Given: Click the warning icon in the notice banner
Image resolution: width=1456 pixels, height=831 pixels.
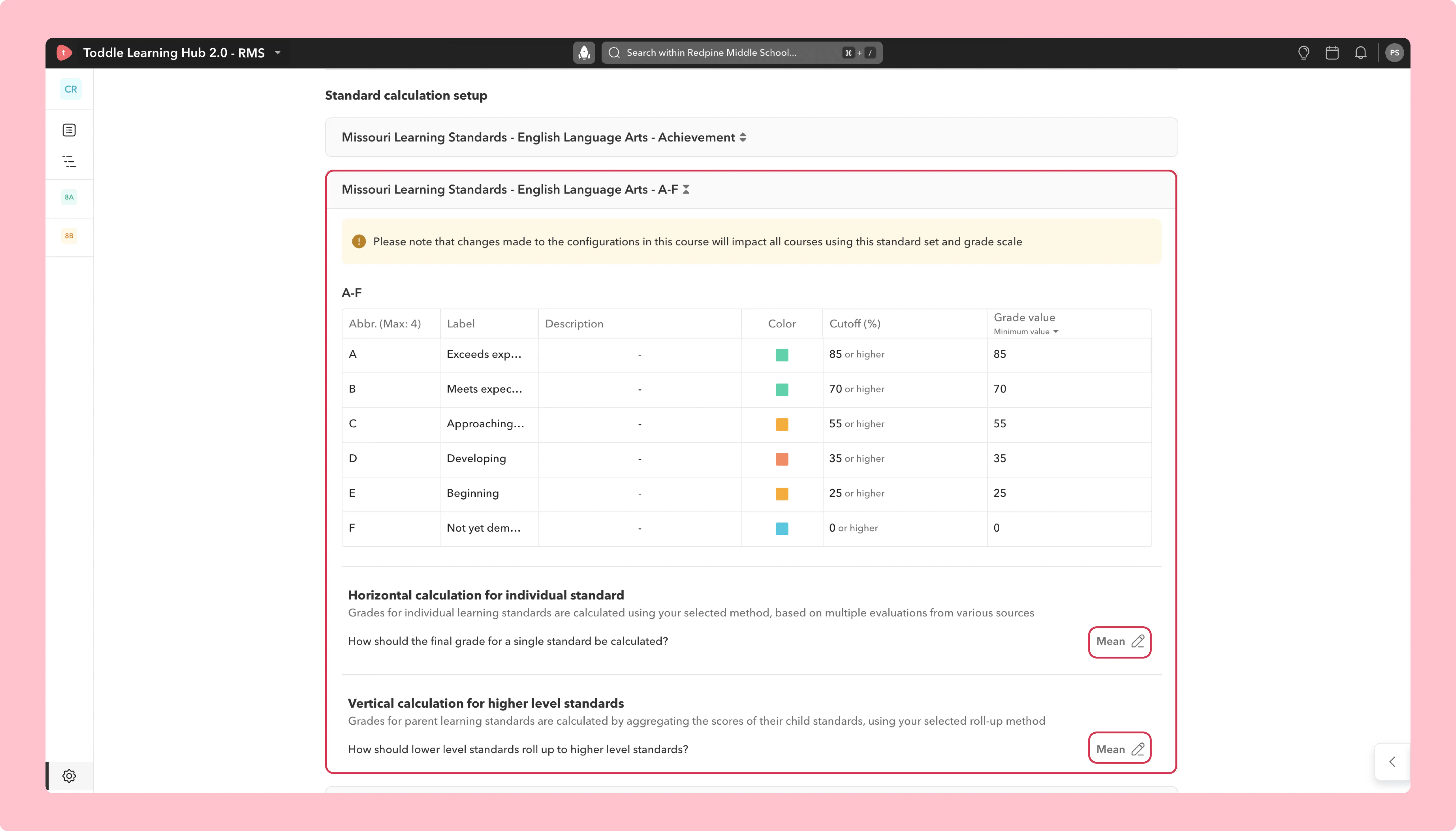Looking at the screenshot, I should pos(359,241).
